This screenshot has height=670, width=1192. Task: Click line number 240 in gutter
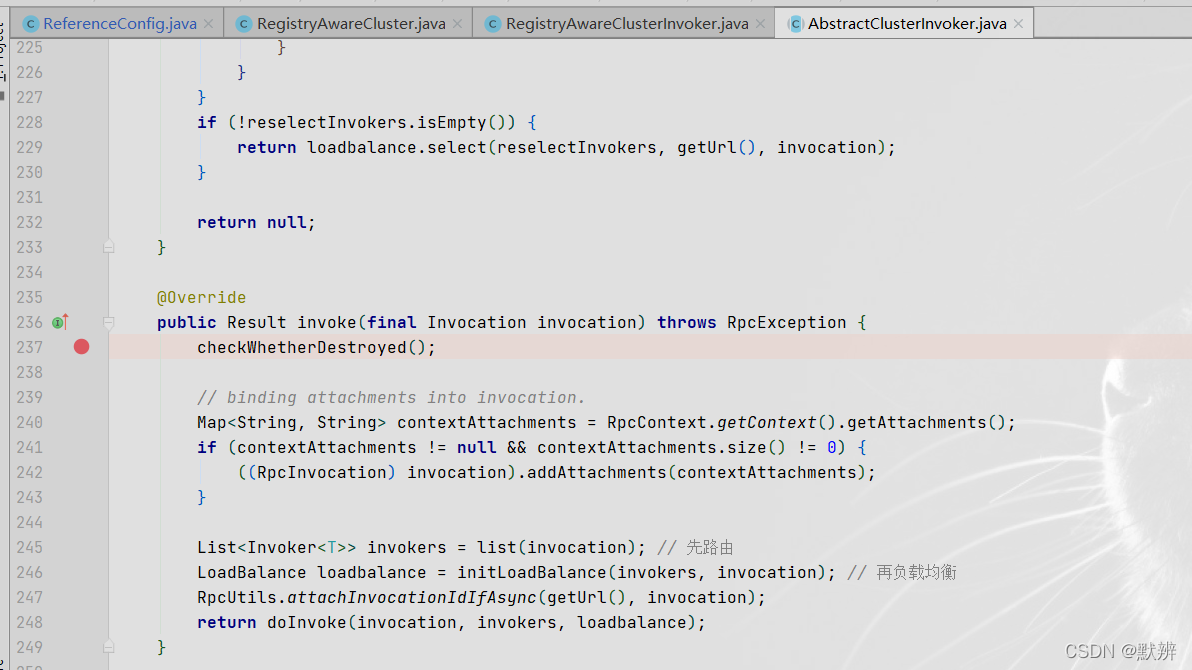click(x=30, y=422)
